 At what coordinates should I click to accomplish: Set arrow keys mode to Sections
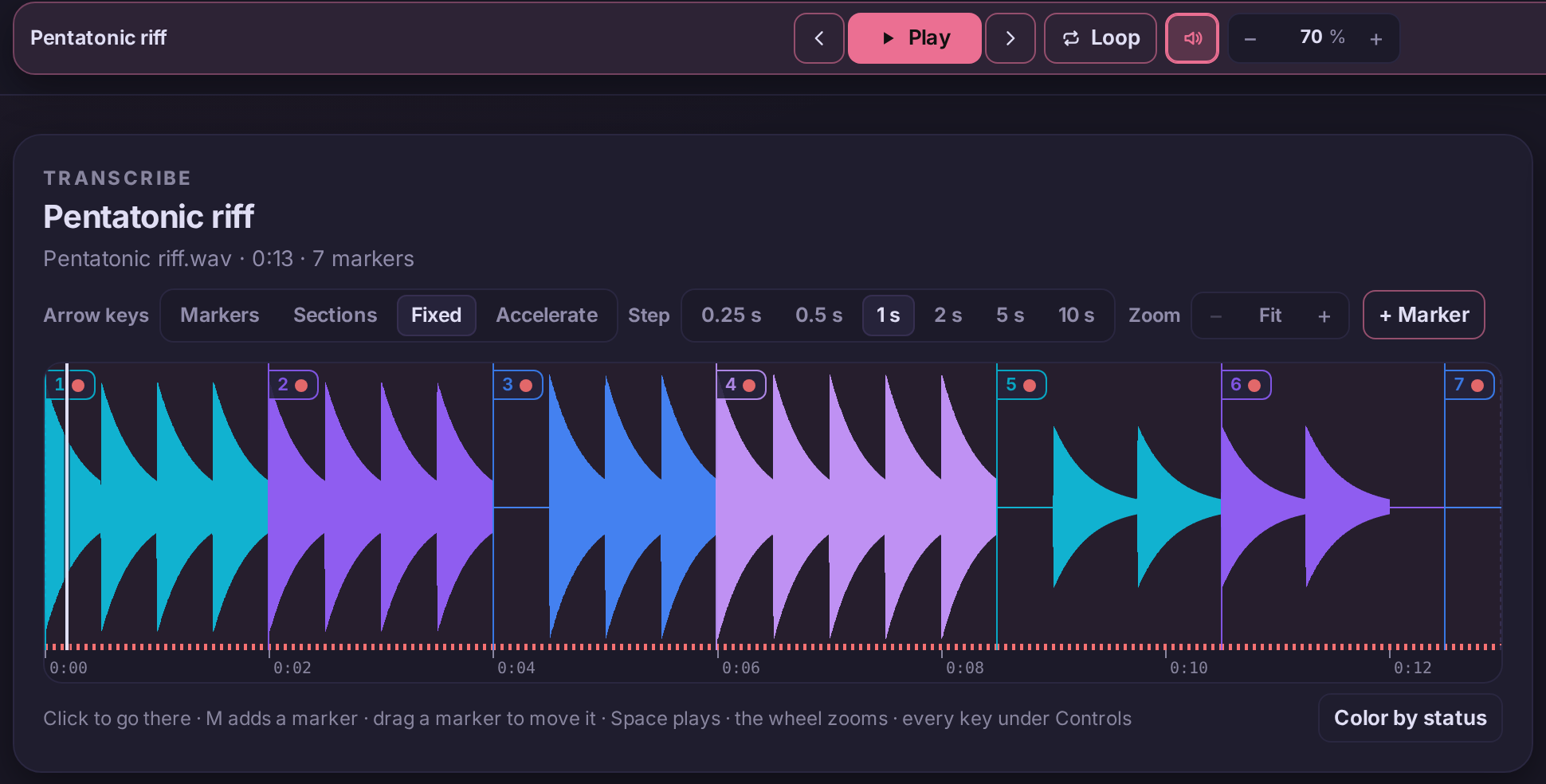click(x=335, y=316)
